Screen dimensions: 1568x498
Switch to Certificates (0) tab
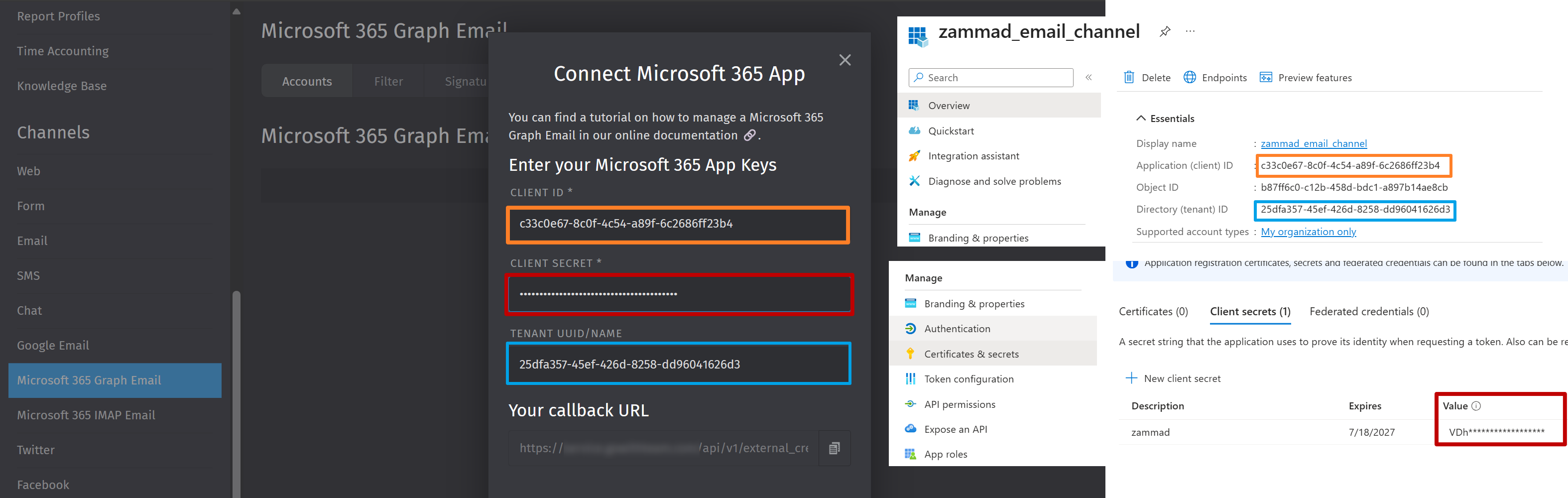1153,311
